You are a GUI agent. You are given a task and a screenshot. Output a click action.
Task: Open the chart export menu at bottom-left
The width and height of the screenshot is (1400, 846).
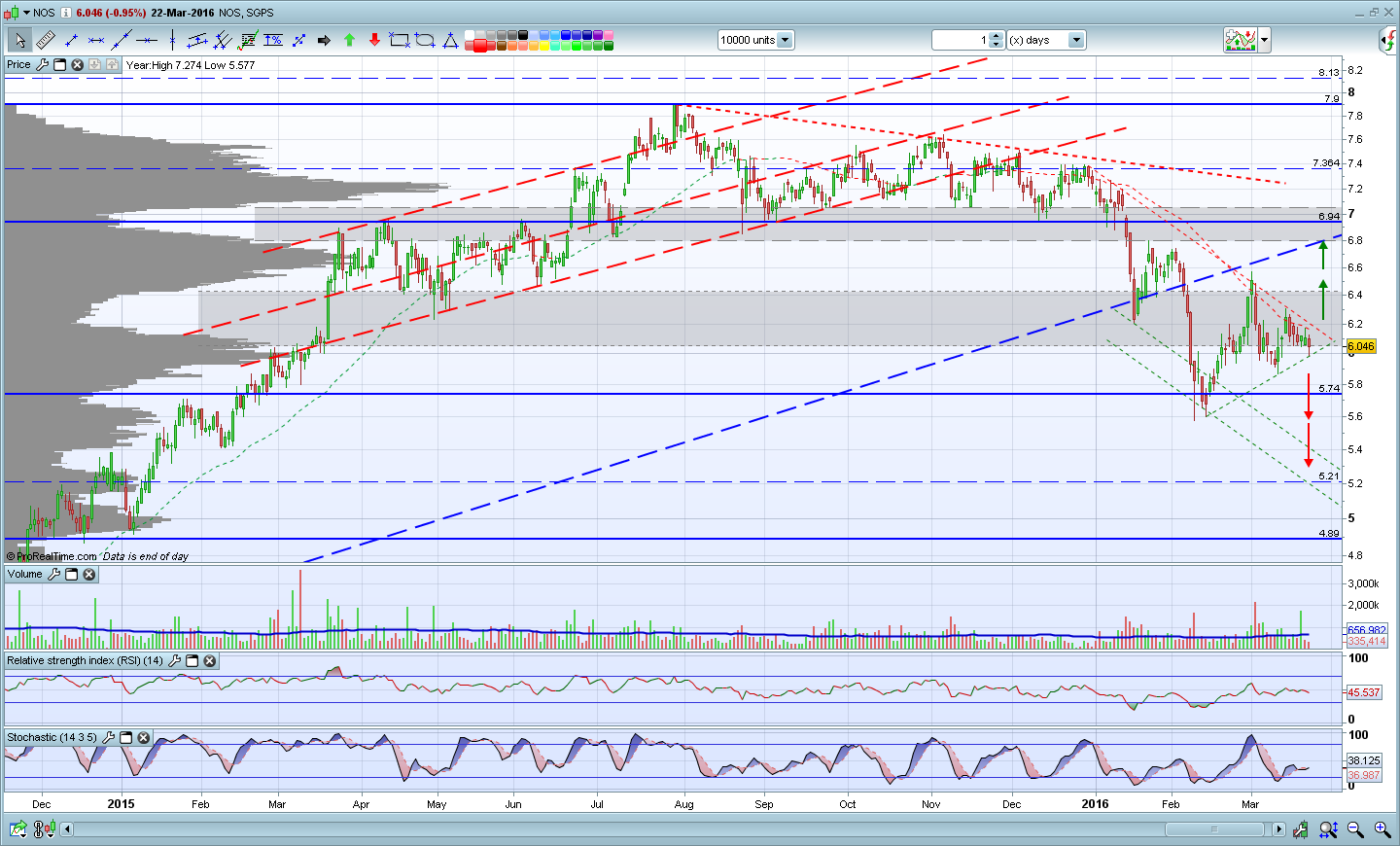[18, 829]
